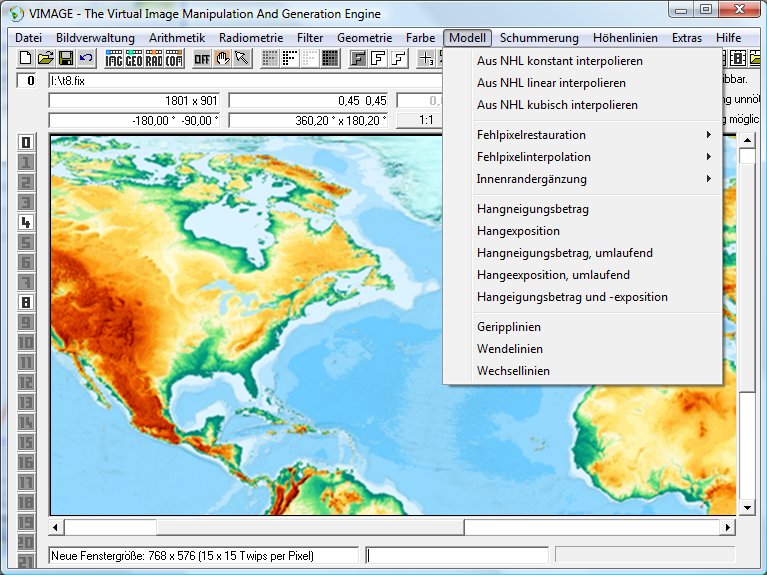767x575 pixels.
Task: Select the RAD toolbar icon
Action: 154,59
